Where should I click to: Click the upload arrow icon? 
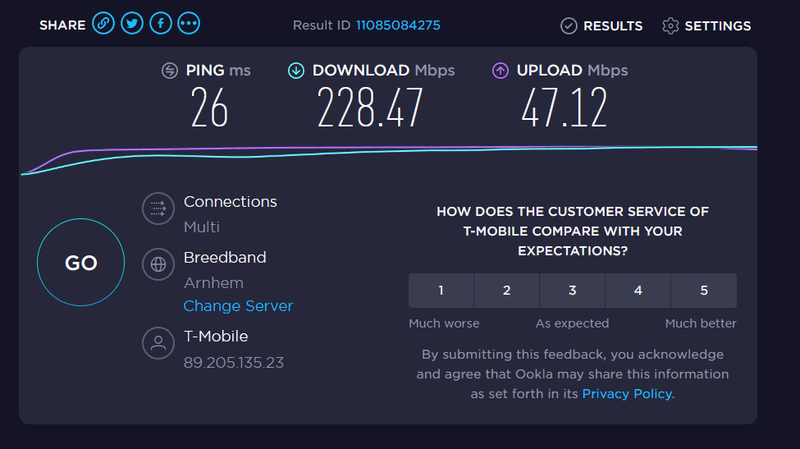(500, 70)
